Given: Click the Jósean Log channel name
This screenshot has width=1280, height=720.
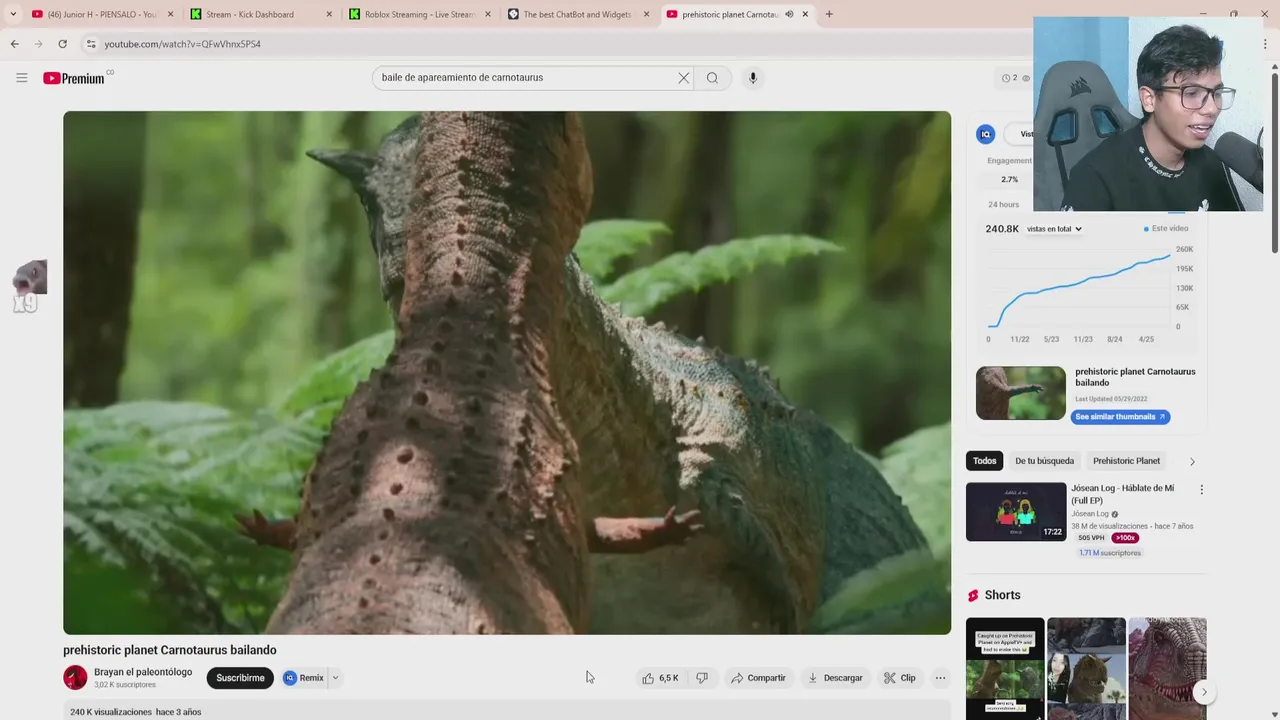Looking at the screenshot, I should point(1090,514).
